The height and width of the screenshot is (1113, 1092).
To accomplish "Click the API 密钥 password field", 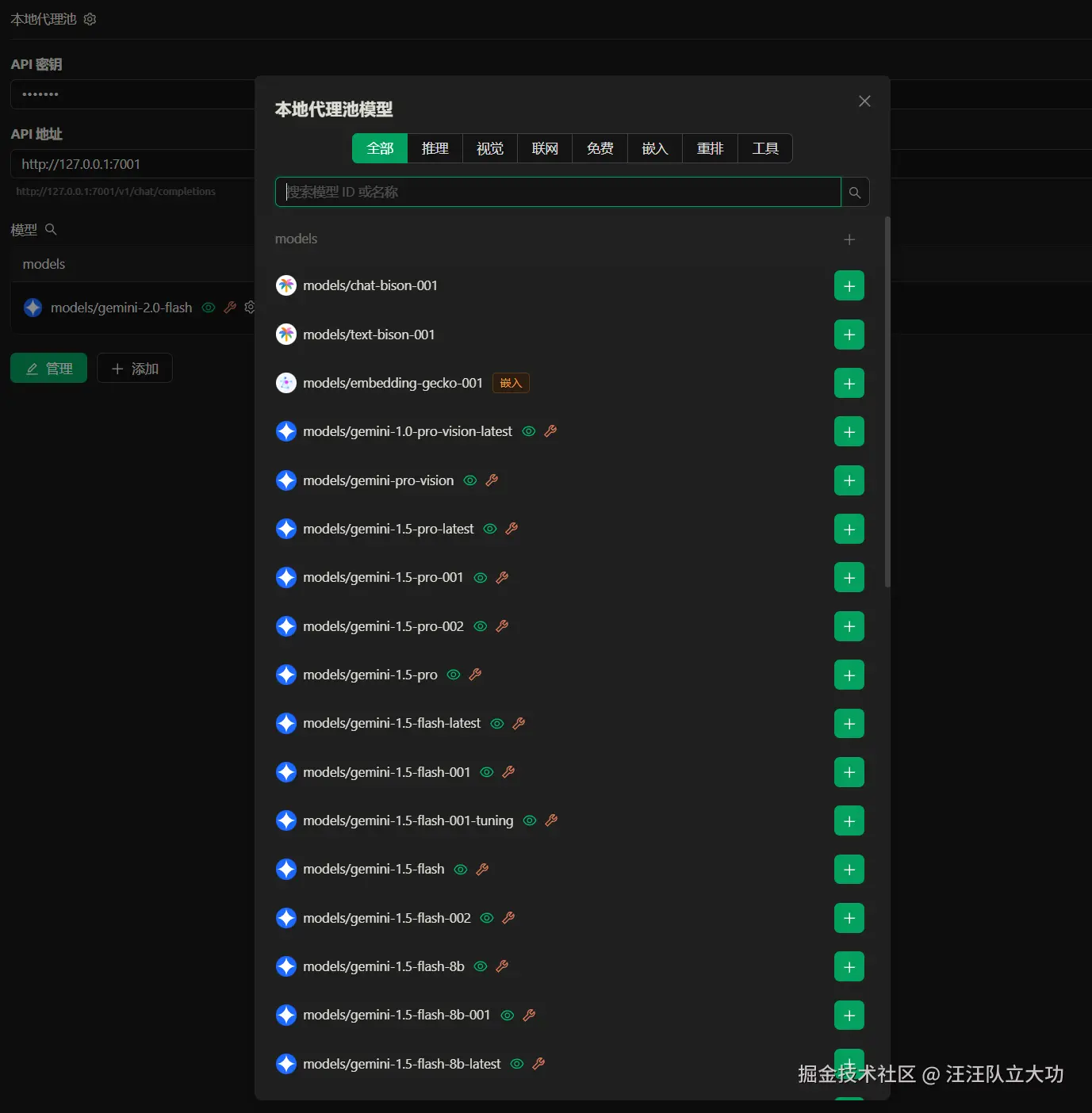I will tap(132, 94).
